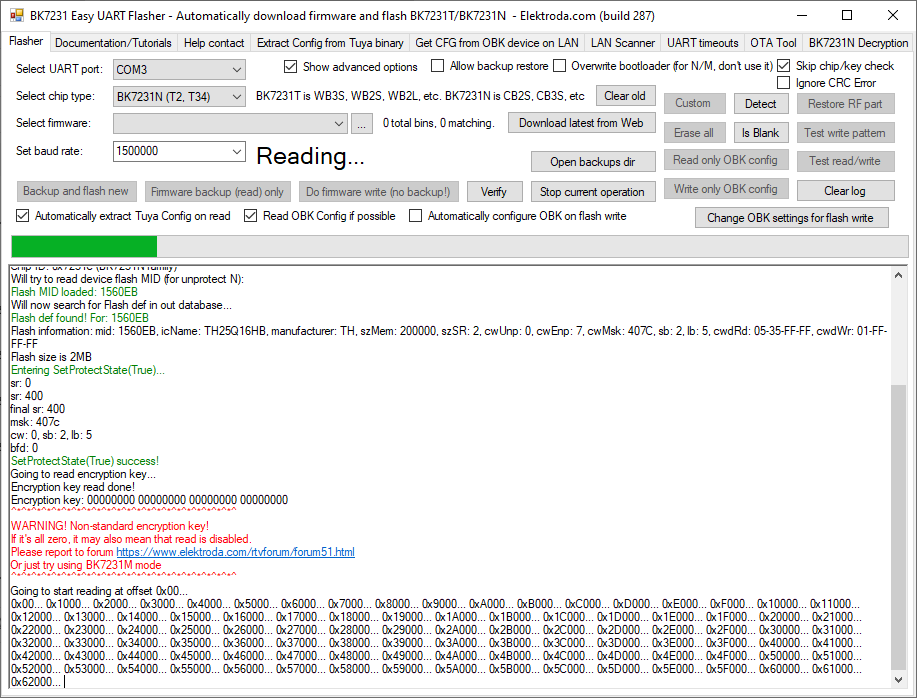Click Restore RF part button
The image size is (917, 698).
[x=845, y=104]
